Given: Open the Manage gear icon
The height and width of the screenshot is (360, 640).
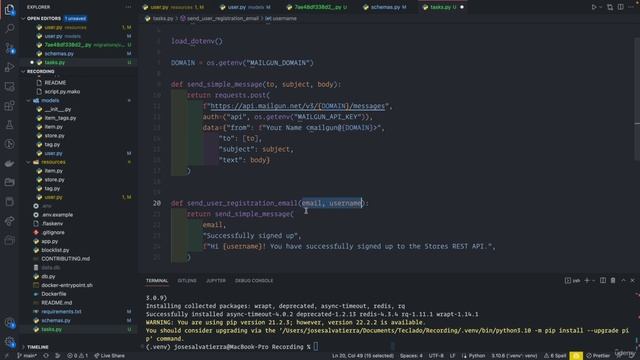Looking at the screenshot, I should point(9,342).
